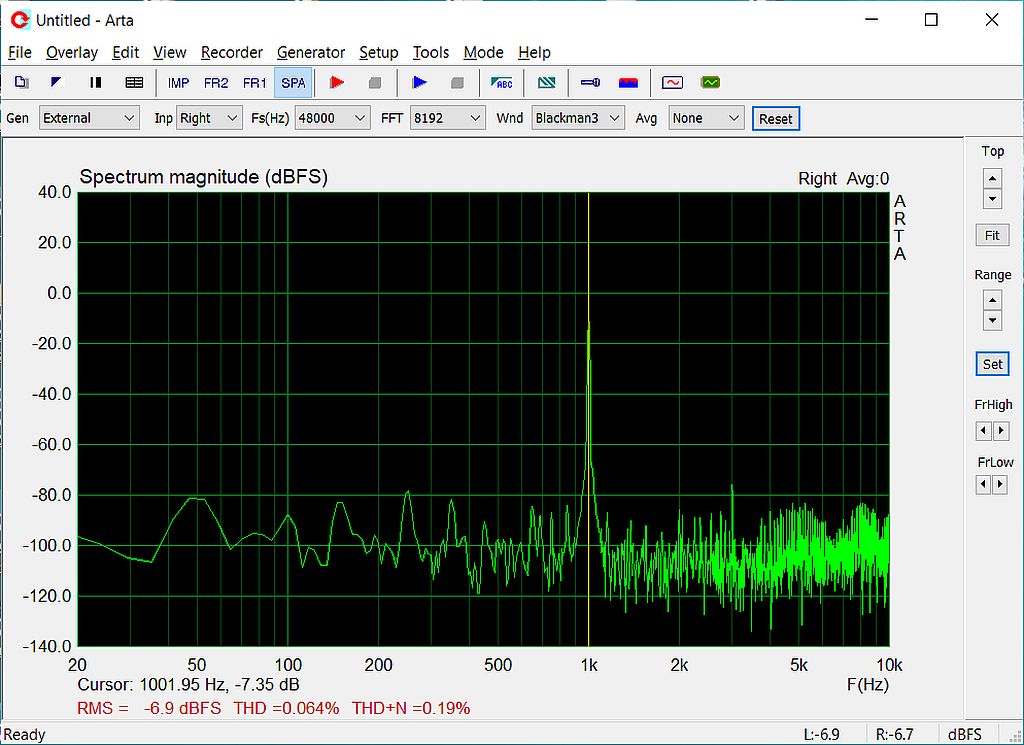Screen dimensions: 1024x745
Task: Shift FrLow right with arrow
Action: (x=1000, y=484)
